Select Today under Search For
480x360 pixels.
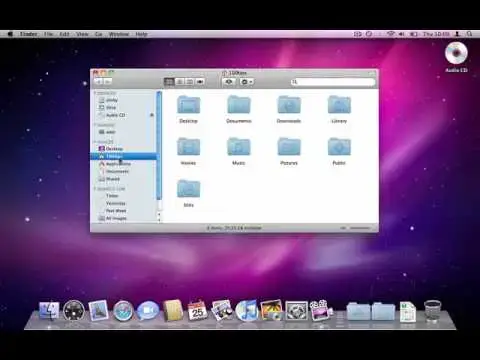(123, 196)
